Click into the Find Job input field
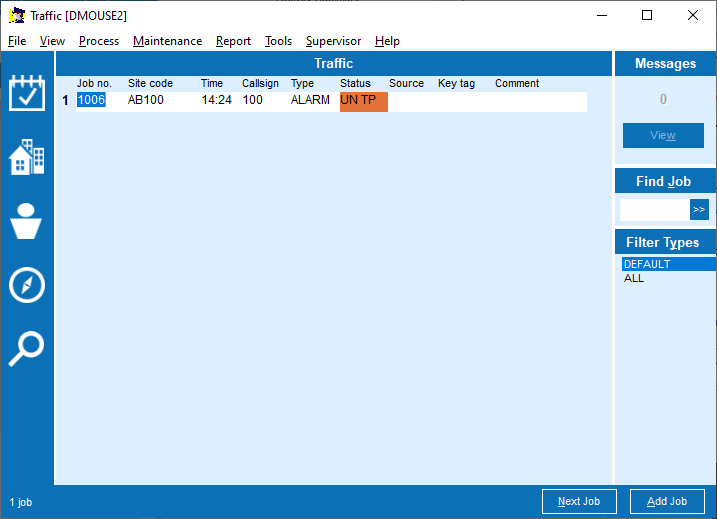 654,209
